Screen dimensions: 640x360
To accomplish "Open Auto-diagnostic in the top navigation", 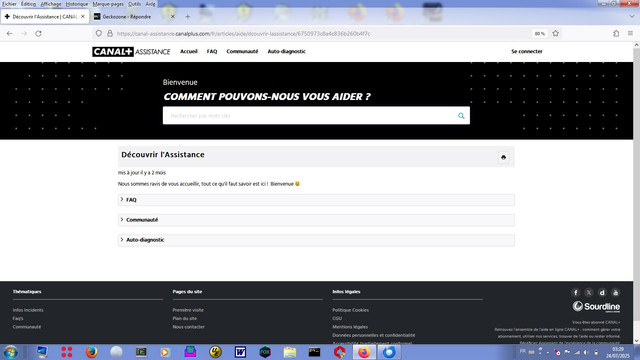I will [287, 51].
